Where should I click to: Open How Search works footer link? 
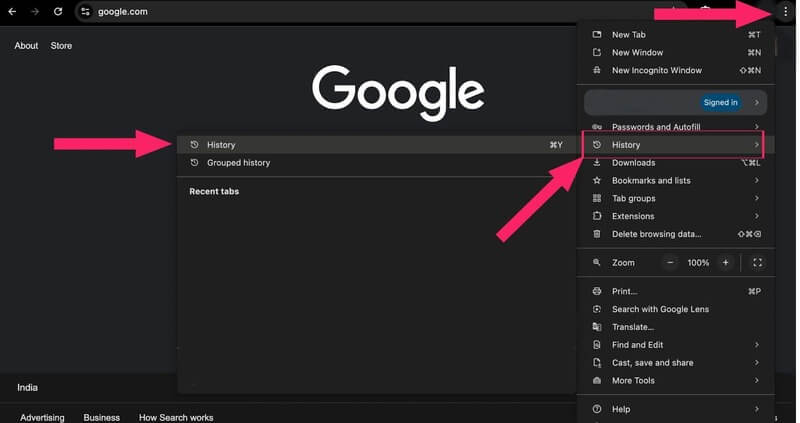pos(176,417)
